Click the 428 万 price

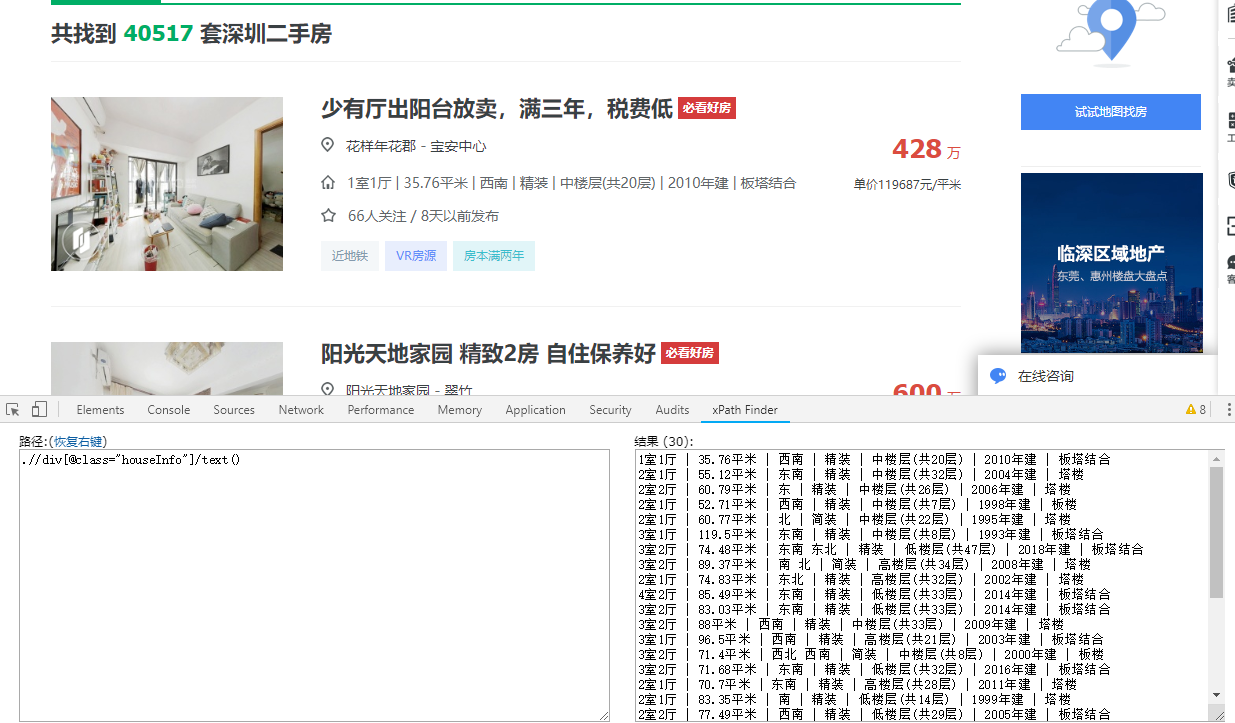(926, 149)
